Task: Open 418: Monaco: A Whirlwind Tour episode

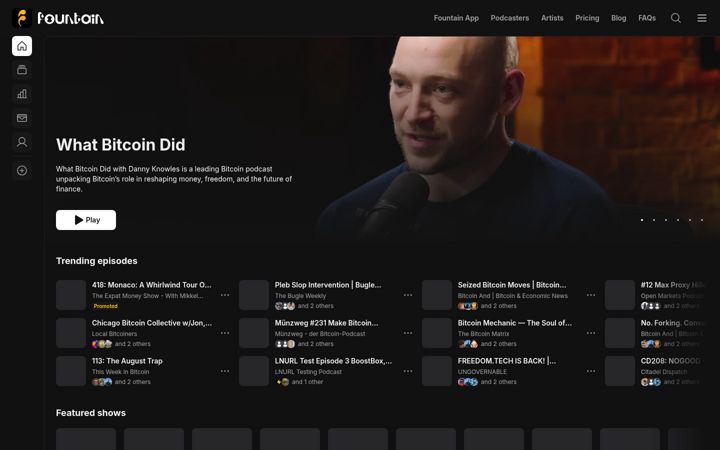Action: click(152, 285)
